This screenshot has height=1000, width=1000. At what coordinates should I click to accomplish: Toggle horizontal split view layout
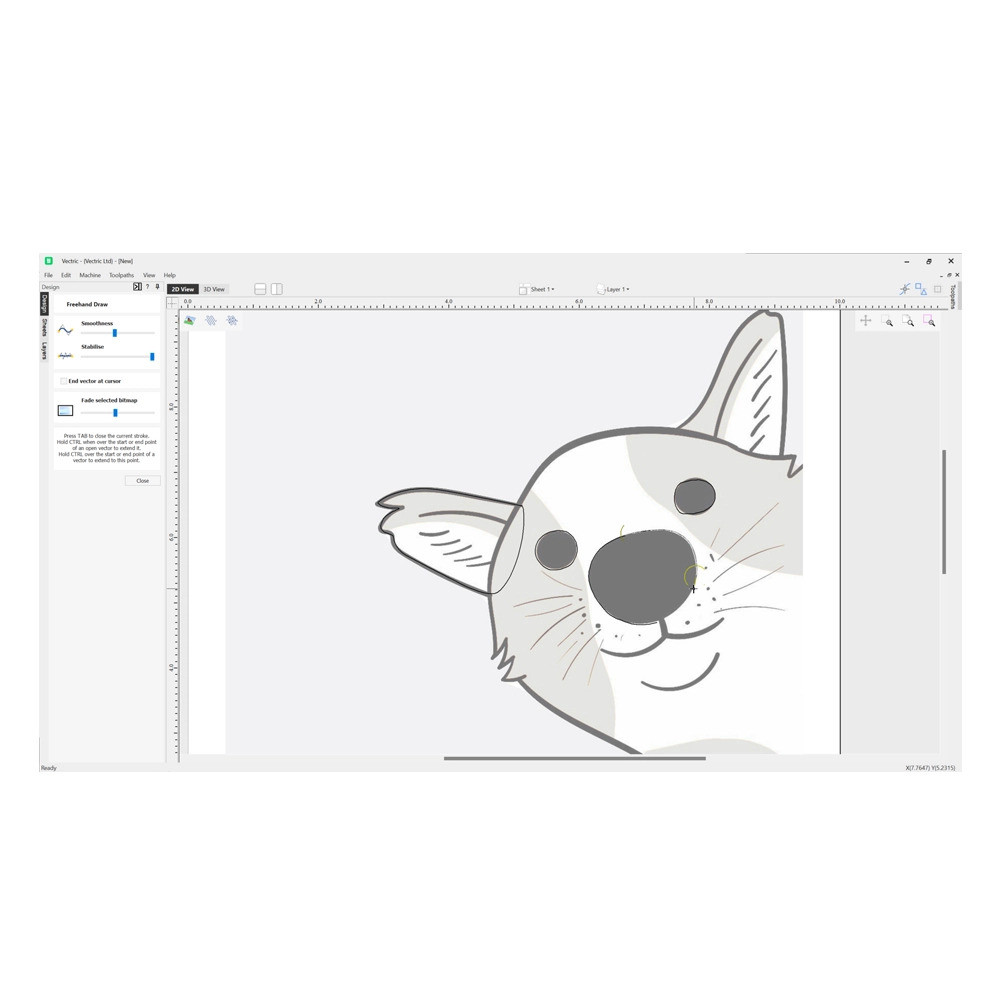(x=259, y=289)
